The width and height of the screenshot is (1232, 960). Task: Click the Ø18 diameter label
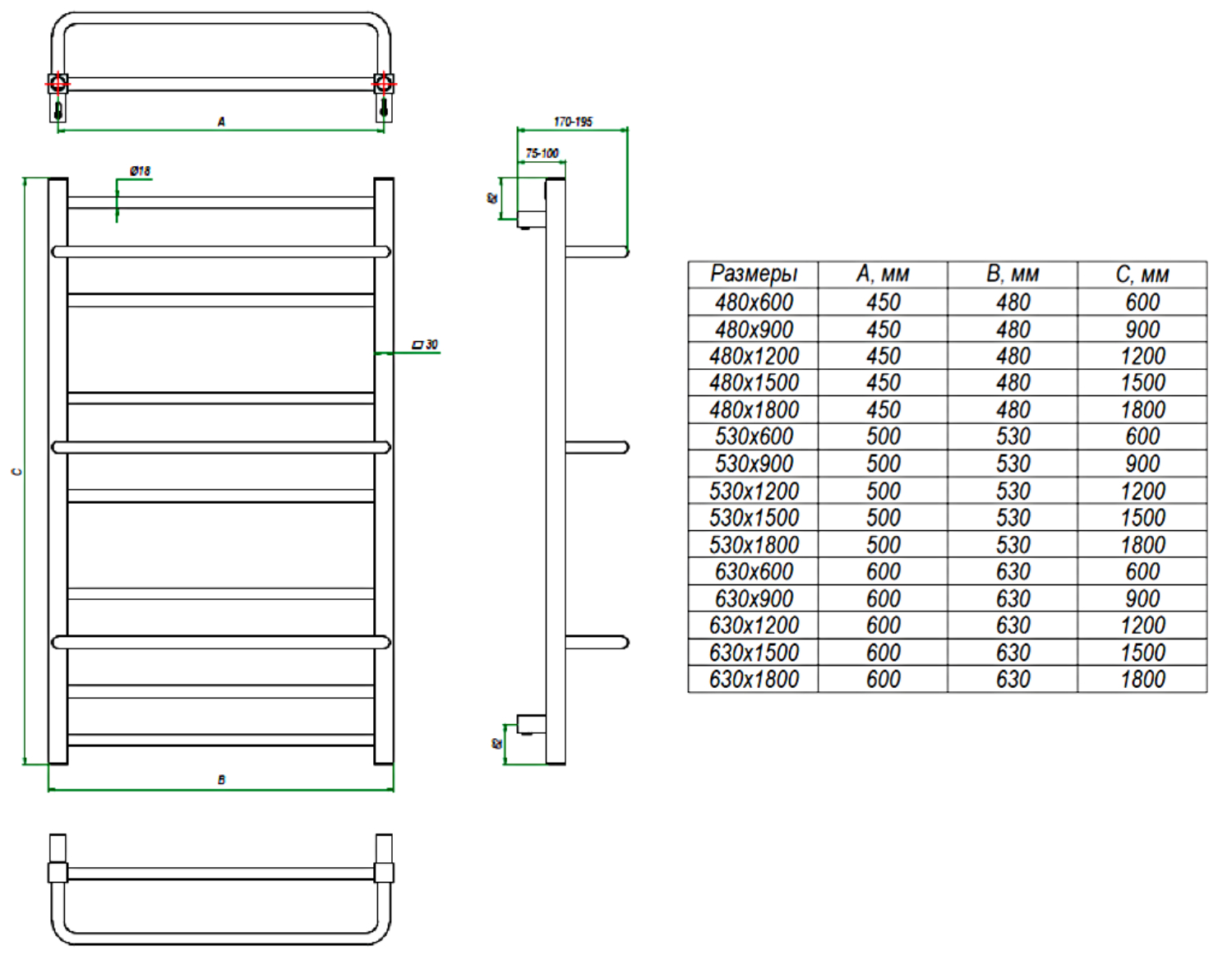(x=140, y=171)
